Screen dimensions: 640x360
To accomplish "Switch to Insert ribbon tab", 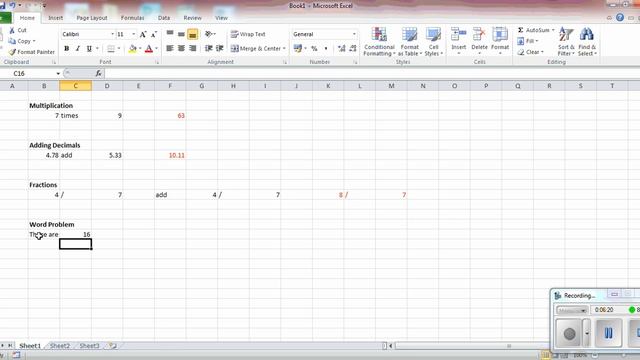I will (x=56, y=18).
